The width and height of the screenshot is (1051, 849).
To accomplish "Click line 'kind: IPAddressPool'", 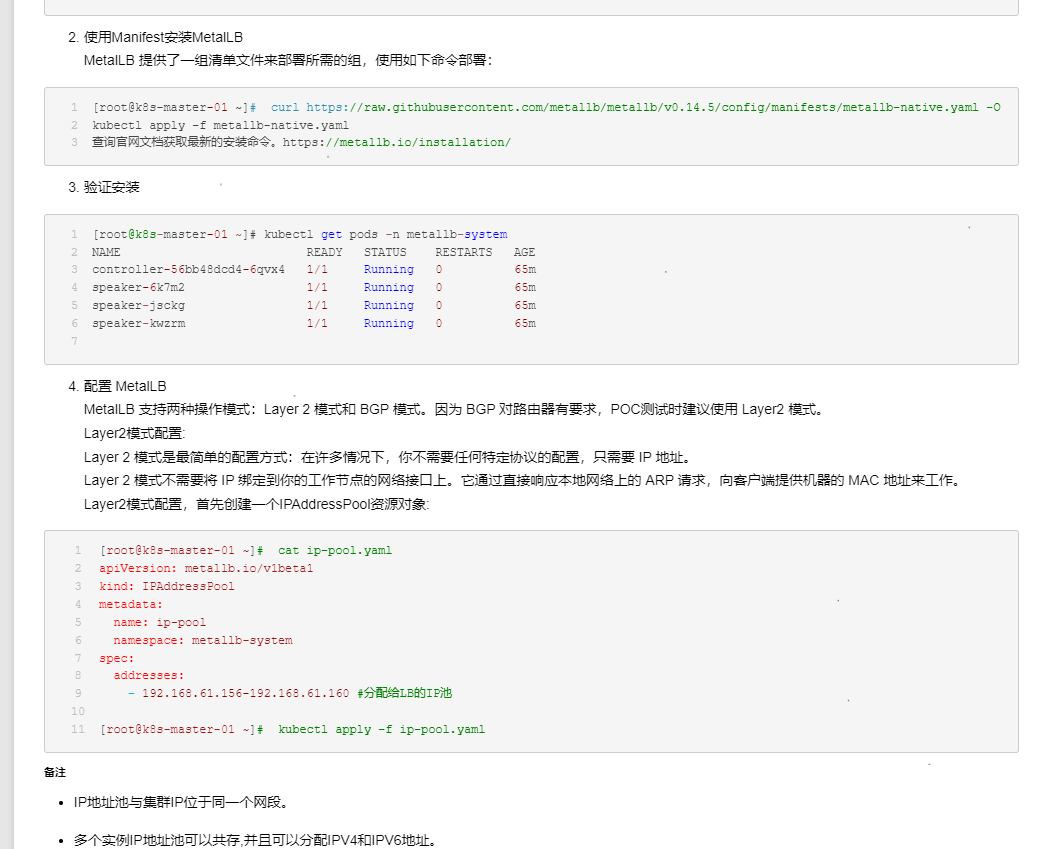I will pyautogui.click(x=167, y=587).
